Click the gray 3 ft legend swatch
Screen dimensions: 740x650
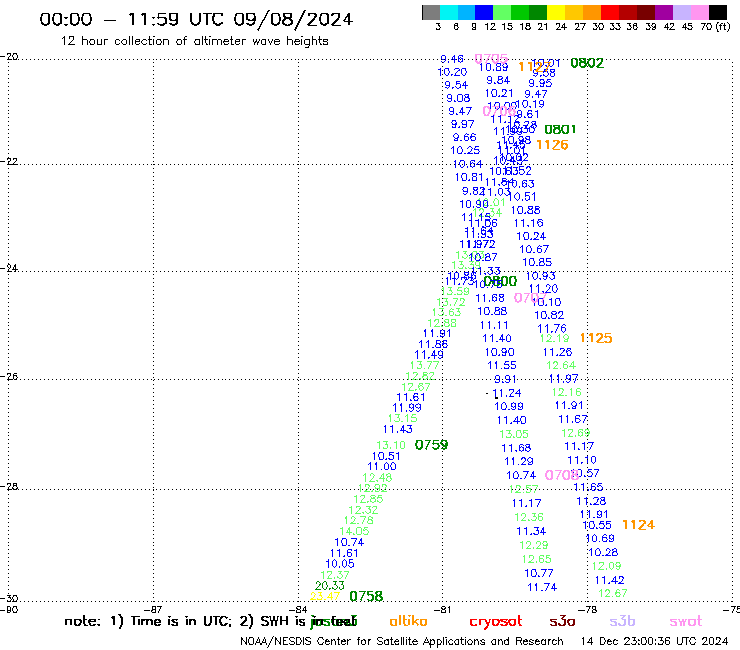pos(431,12)
